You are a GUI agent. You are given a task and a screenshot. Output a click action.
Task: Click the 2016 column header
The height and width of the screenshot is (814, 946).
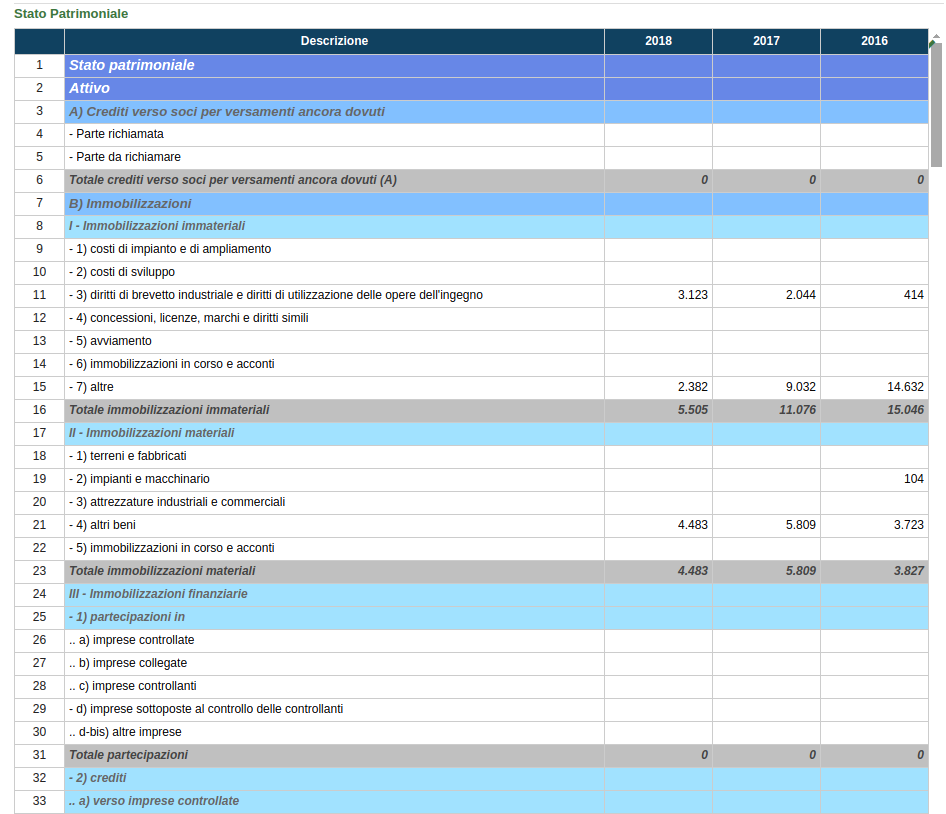(874, 41)
